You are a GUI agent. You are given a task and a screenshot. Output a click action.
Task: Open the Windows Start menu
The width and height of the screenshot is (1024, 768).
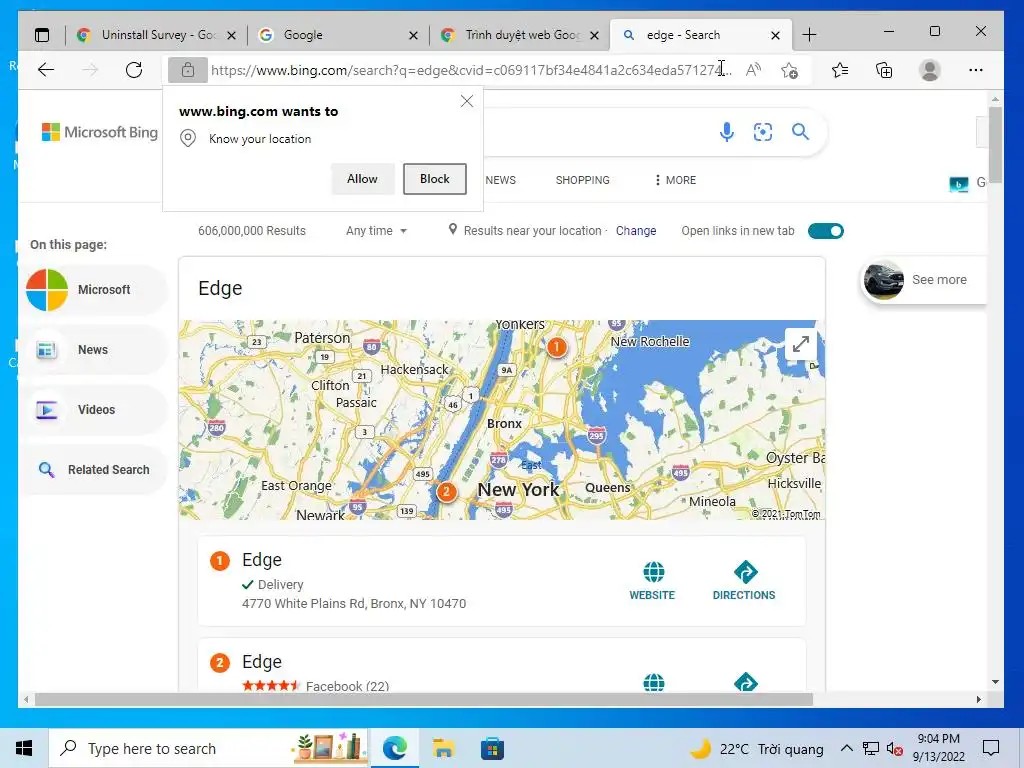point(24,748)
